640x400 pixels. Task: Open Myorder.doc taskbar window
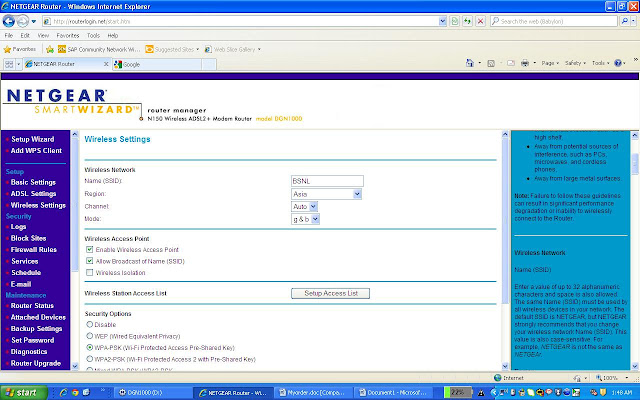[x=312, y=393]
